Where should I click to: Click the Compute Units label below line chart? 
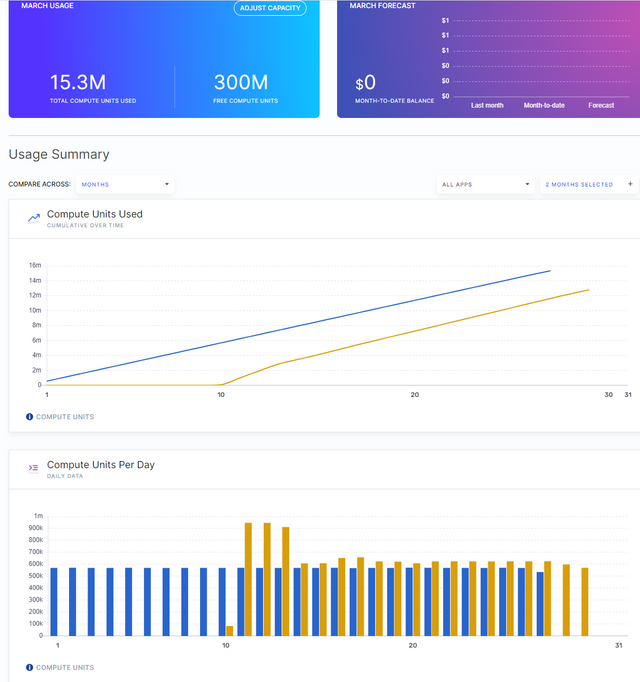pyautogui.click(x=65, y=417)
